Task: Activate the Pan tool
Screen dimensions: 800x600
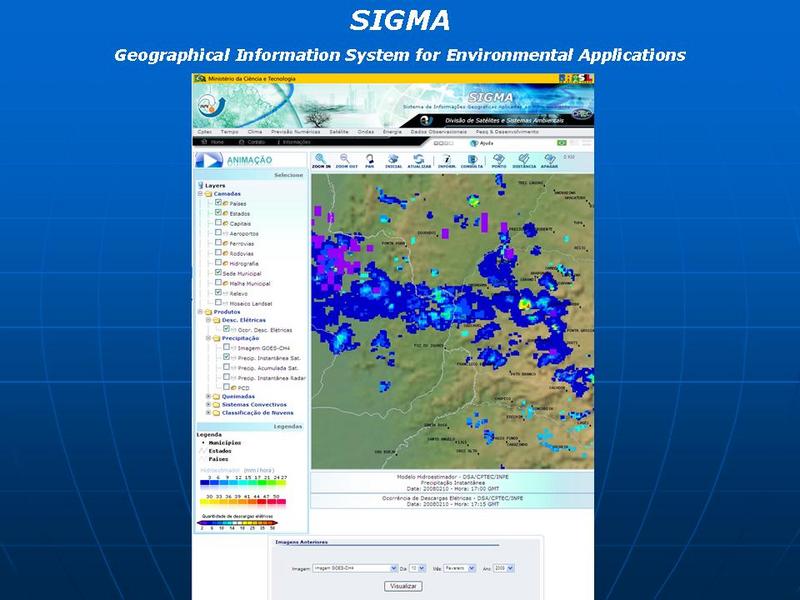Action: coord(369,161)
